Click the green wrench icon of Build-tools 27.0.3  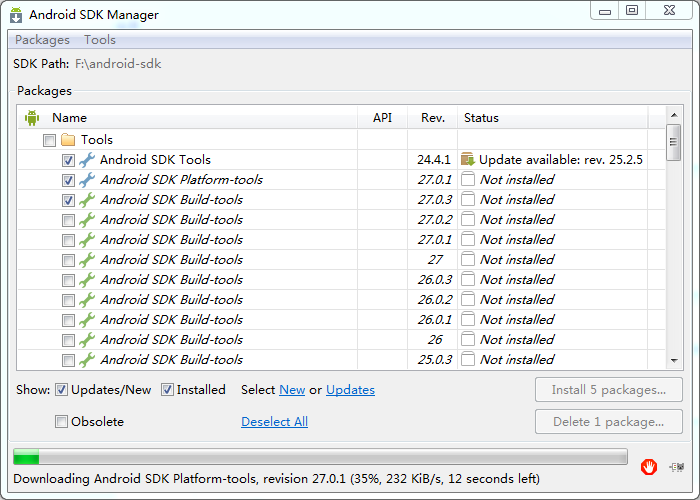(x=87, y=200)
